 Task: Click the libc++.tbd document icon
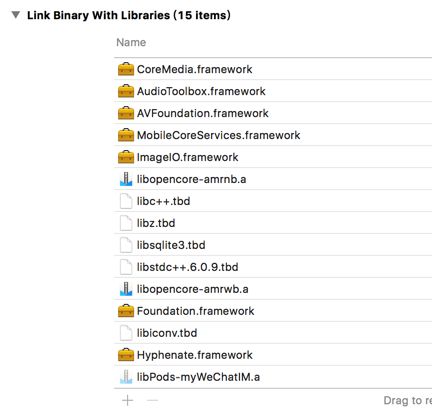pyautogui.click(x=126, y=201)
